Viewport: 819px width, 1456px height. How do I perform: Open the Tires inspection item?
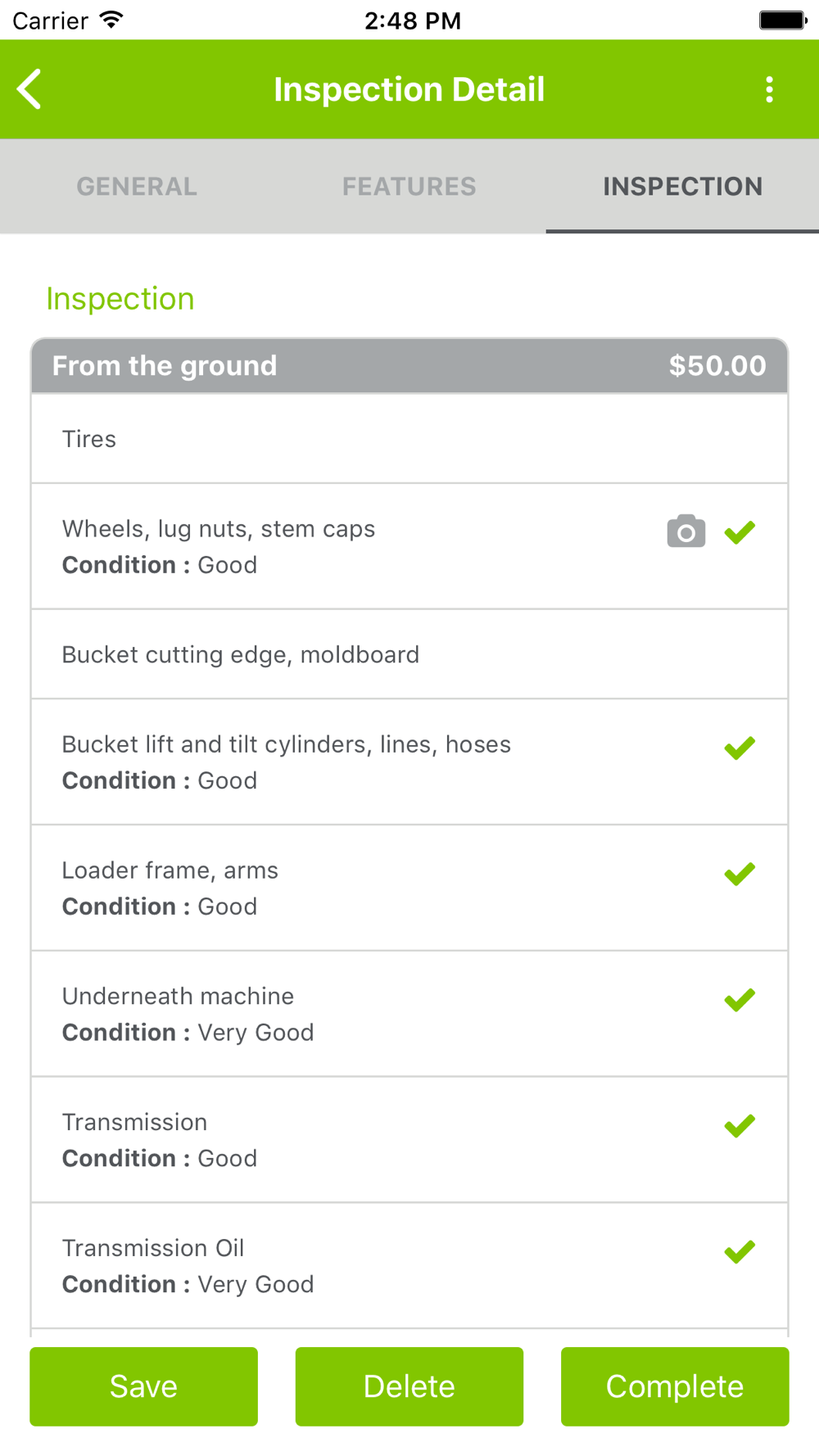click(89, 440)
